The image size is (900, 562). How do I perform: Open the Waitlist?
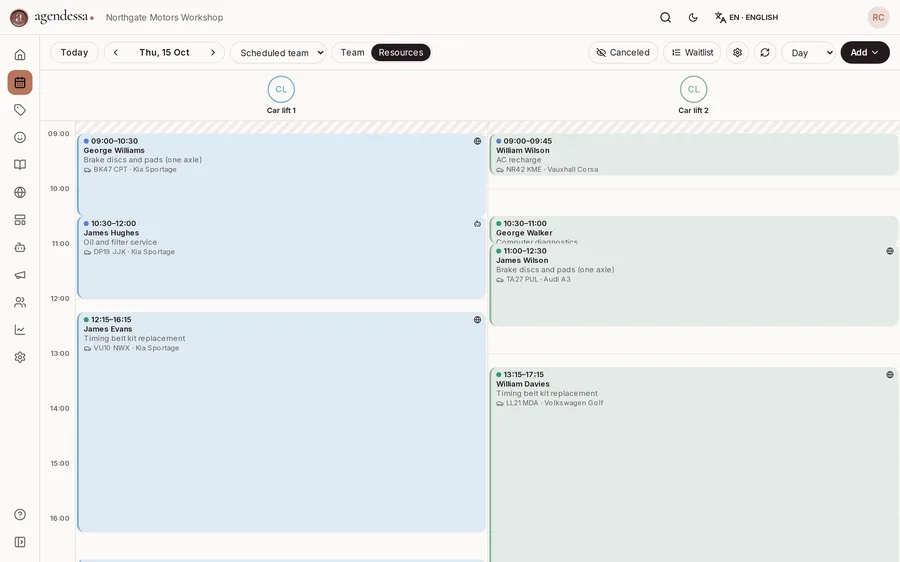click(x=692, y=52)
